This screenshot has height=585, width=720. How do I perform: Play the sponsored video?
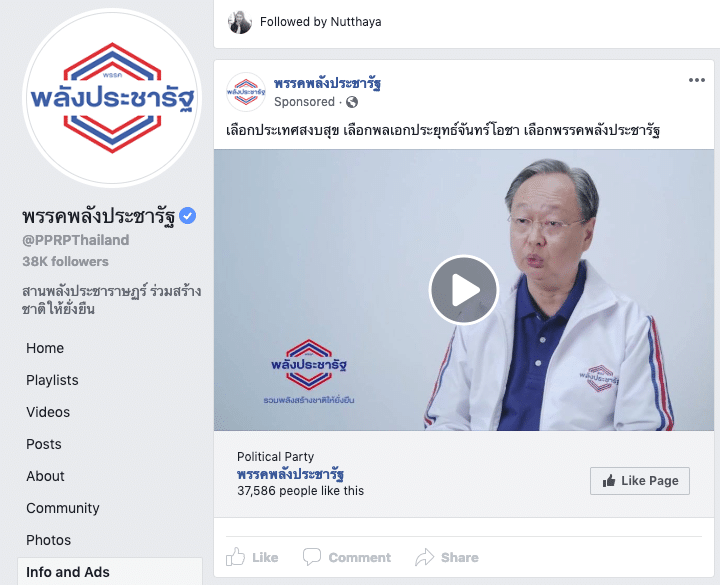(464, 290)
